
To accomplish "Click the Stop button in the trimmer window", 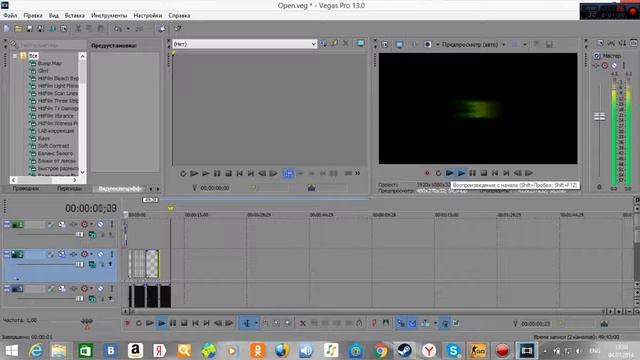I will [x=228, y=173].
